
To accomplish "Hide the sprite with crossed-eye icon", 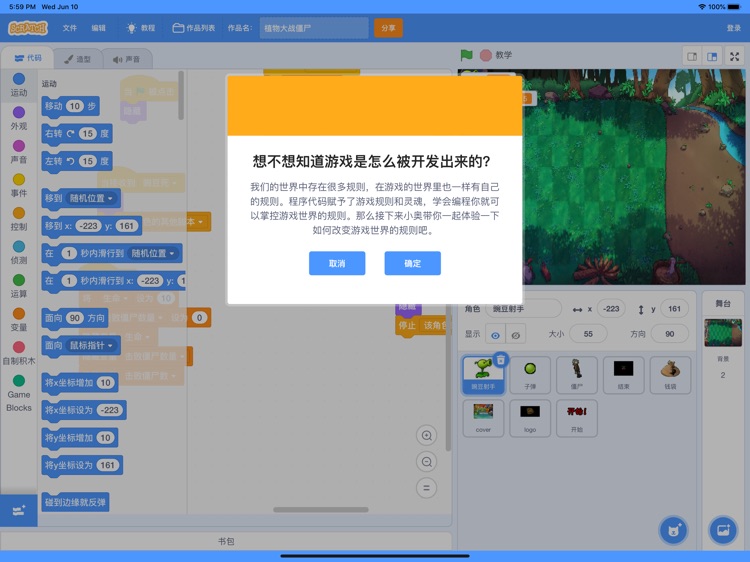I will [516, 335].
